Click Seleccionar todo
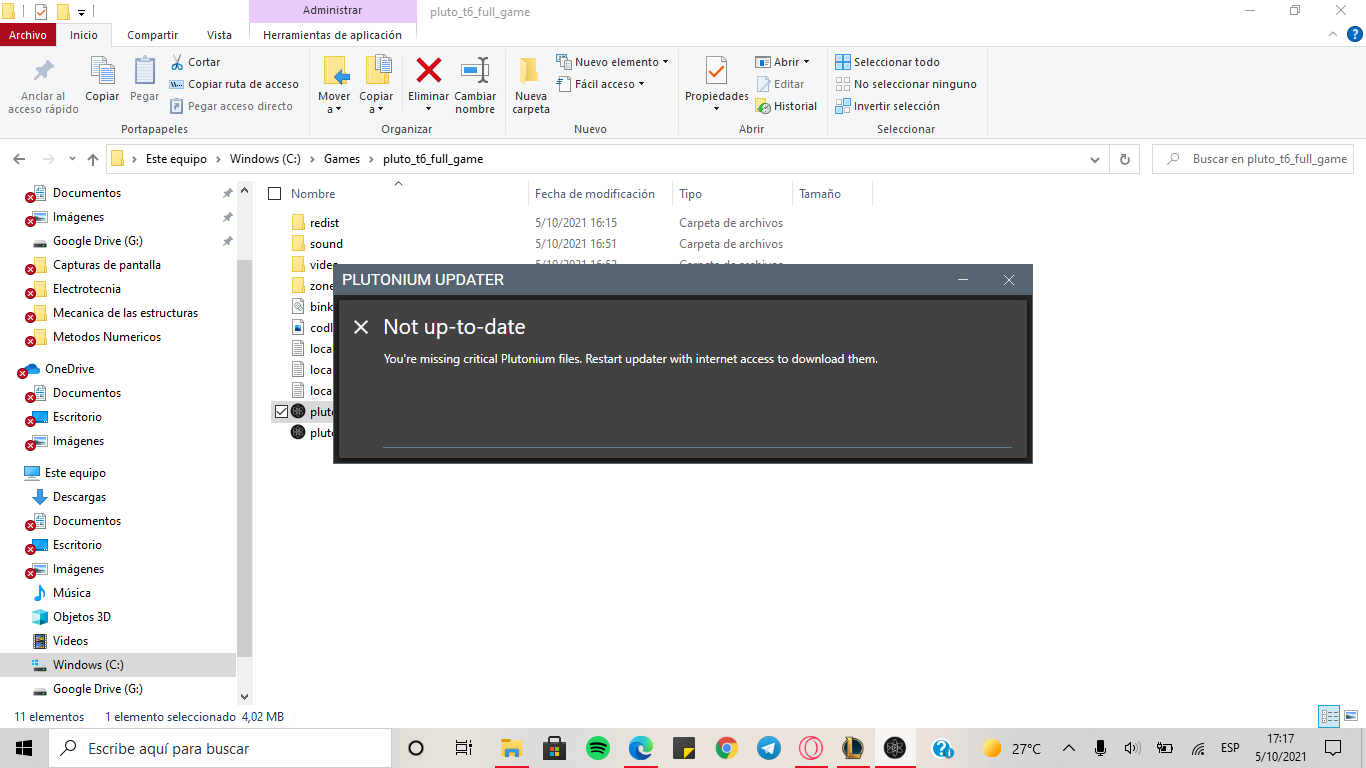This screenshot has width=1366, height=768. [888, 62]
